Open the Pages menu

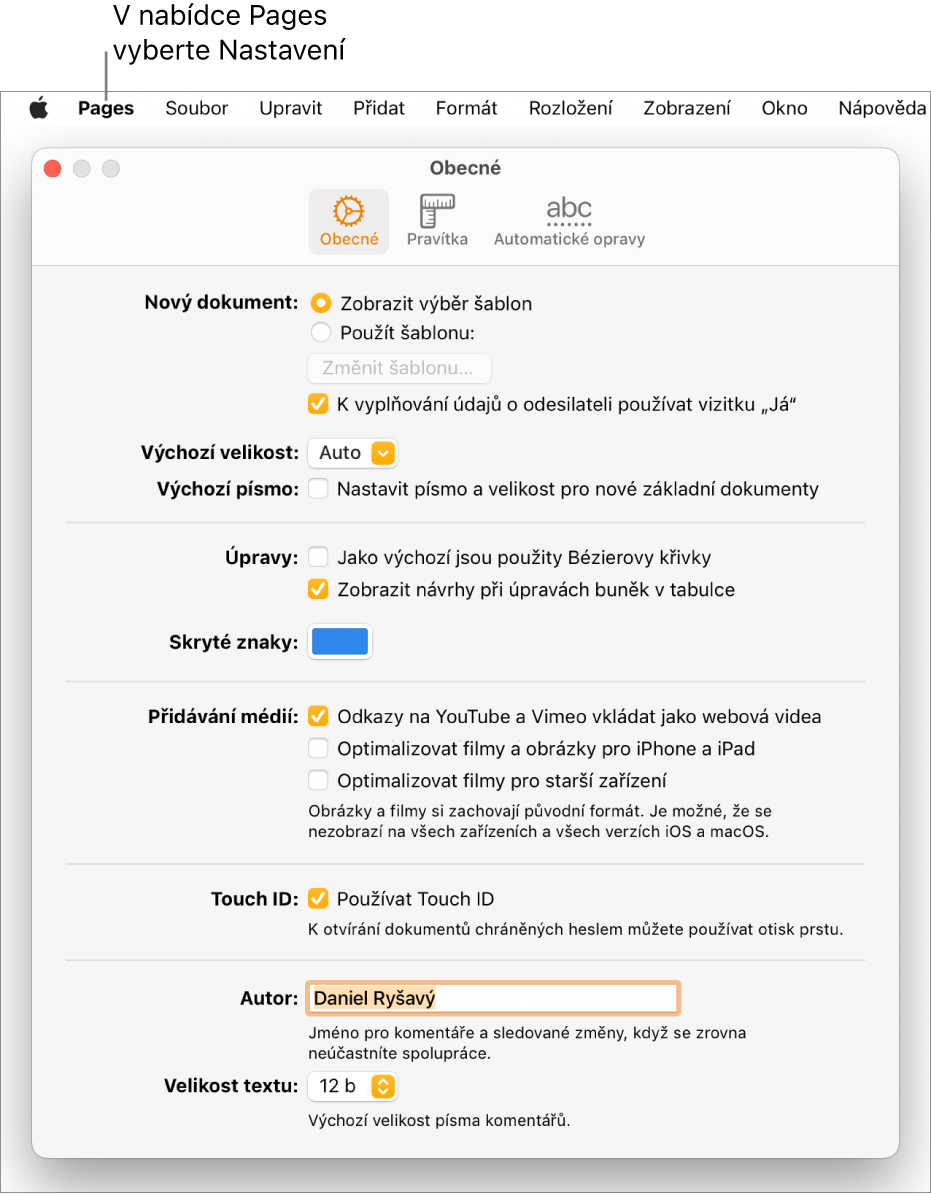106,108
